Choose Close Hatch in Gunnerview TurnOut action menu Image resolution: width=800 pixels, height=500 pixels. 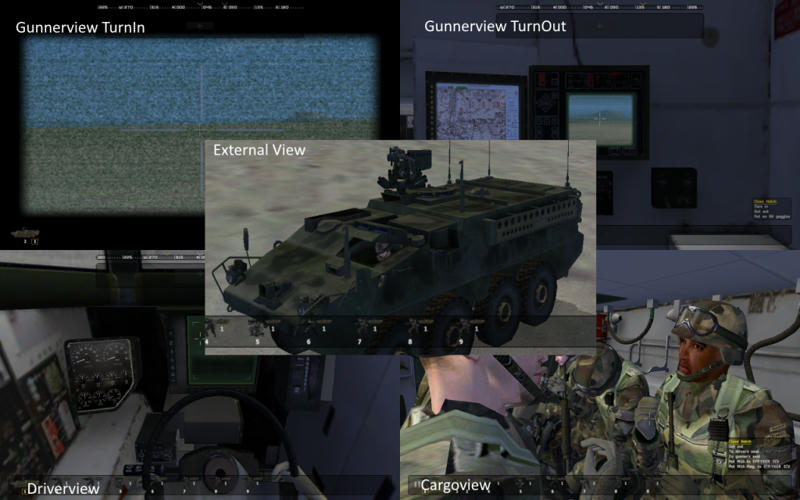tap(765, 202)
